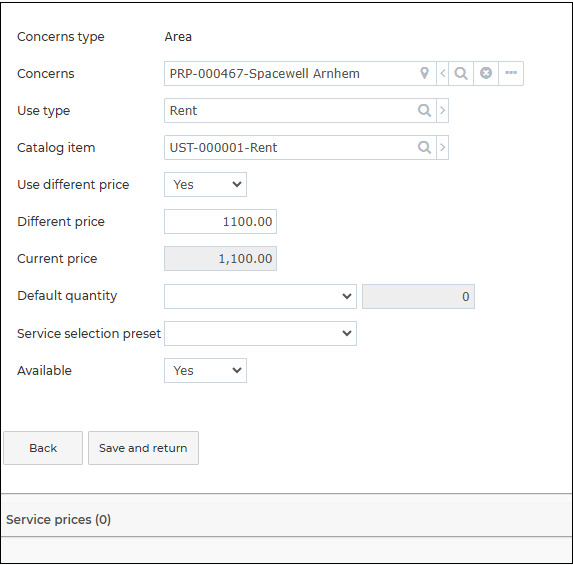Click the Current price read-only field
Viewport: 573px width, 565px height.
[x=220, y=259]
